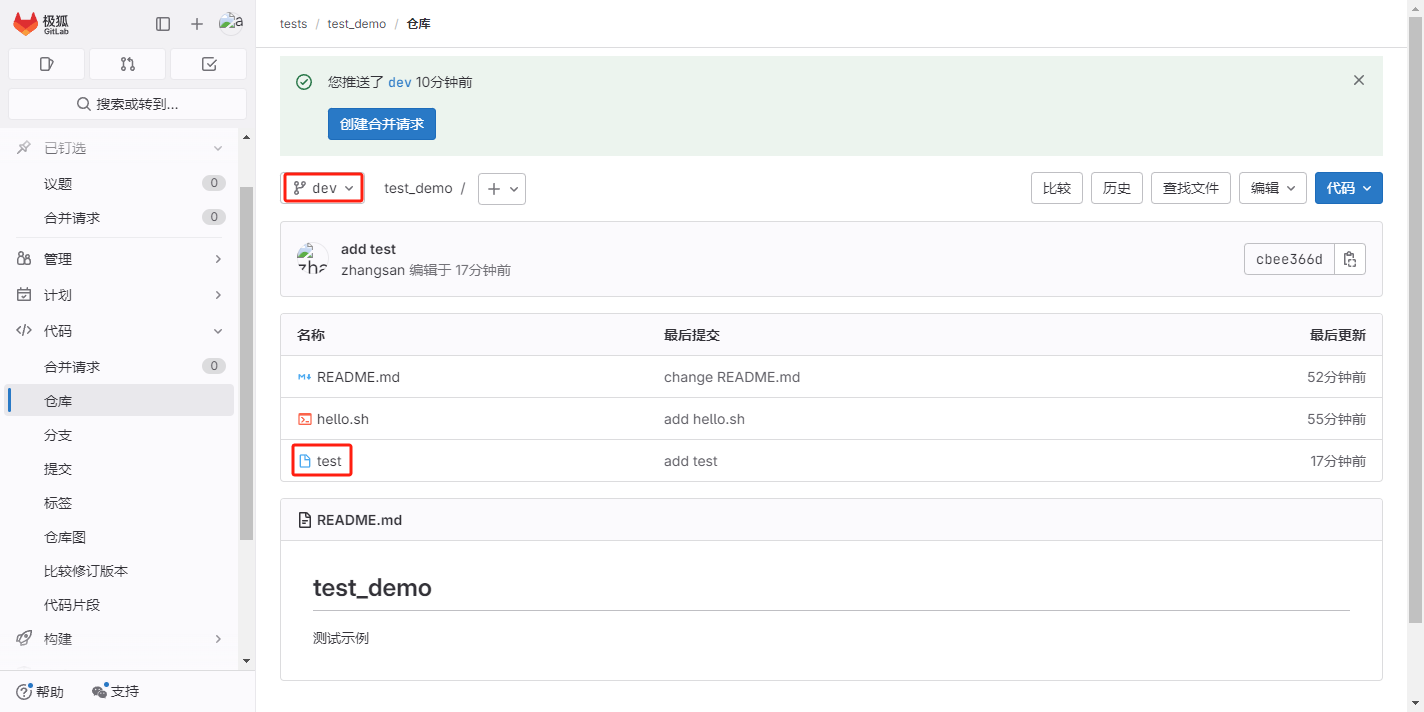
Task: Dismiss the push notification banner
Action: tap(1358, 80)
